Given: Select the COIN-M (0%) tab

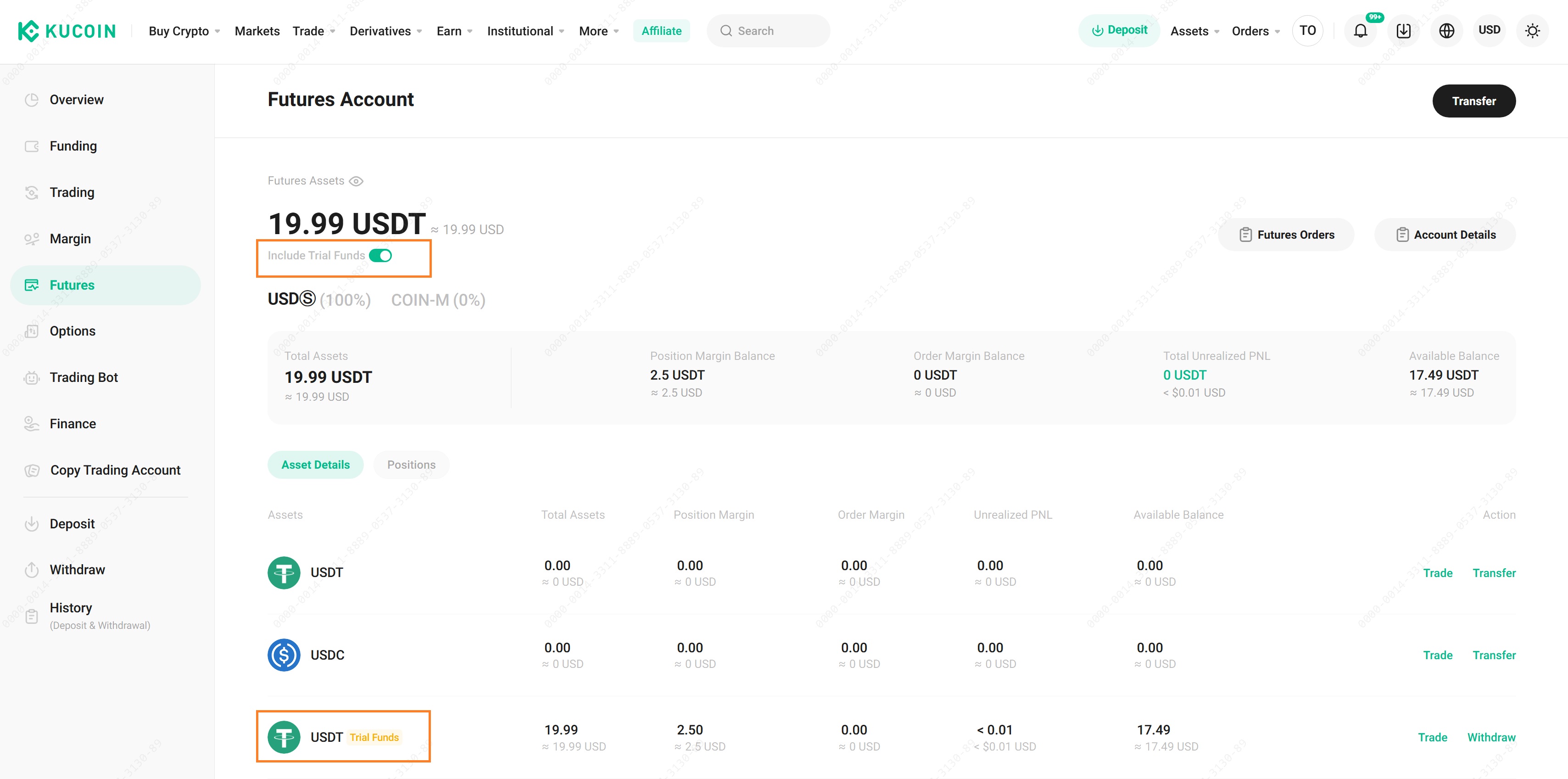Looking at the screenshot, I should tap(438, 300).
